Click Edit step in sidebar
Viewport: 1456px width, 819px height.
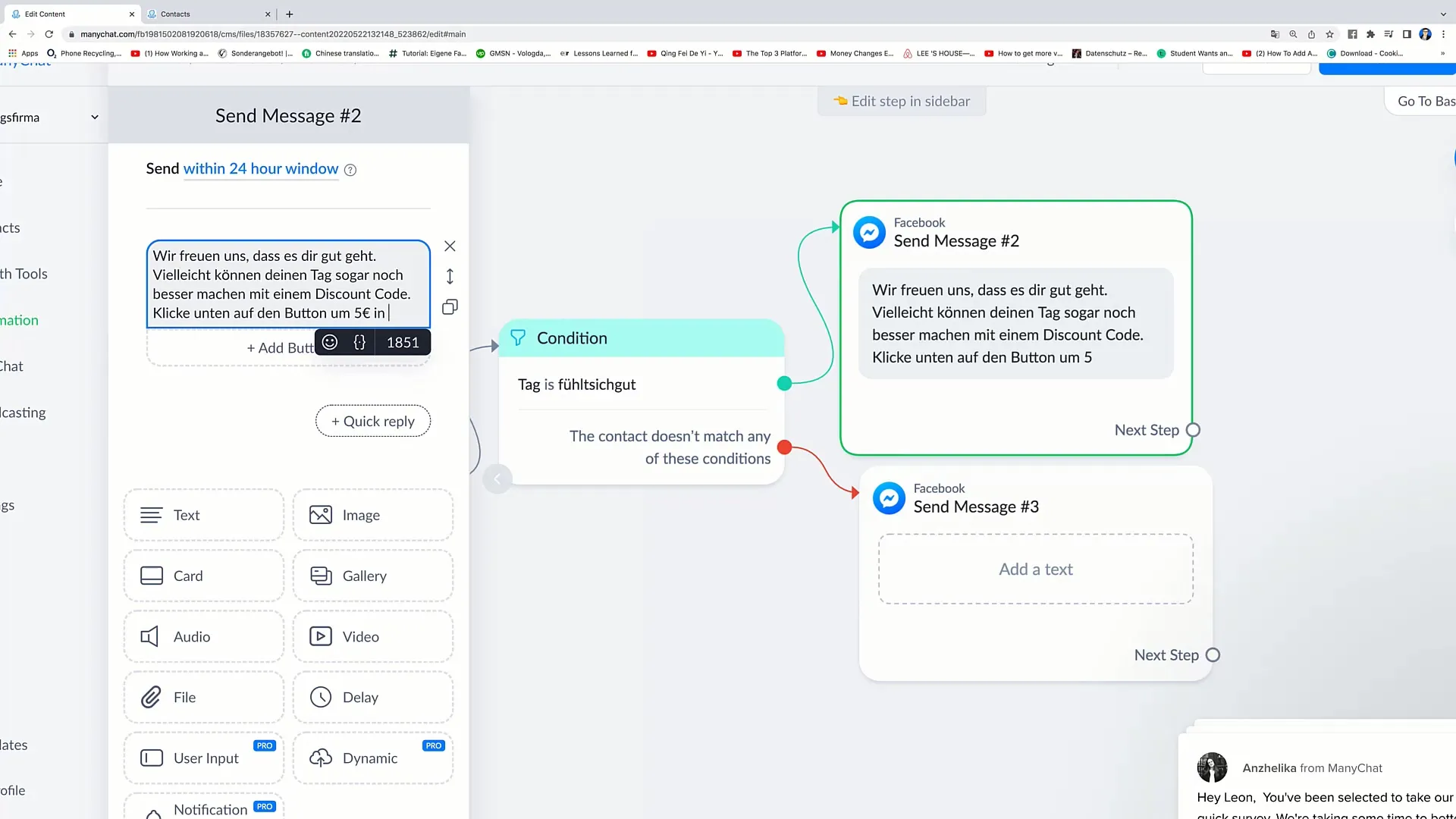tap(902, 101)
